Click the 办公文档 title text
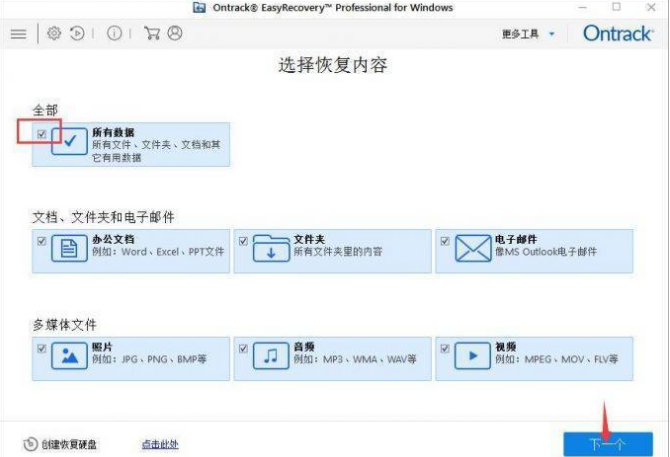The width and height of the screenshot is (670, 457). point(113,239)
